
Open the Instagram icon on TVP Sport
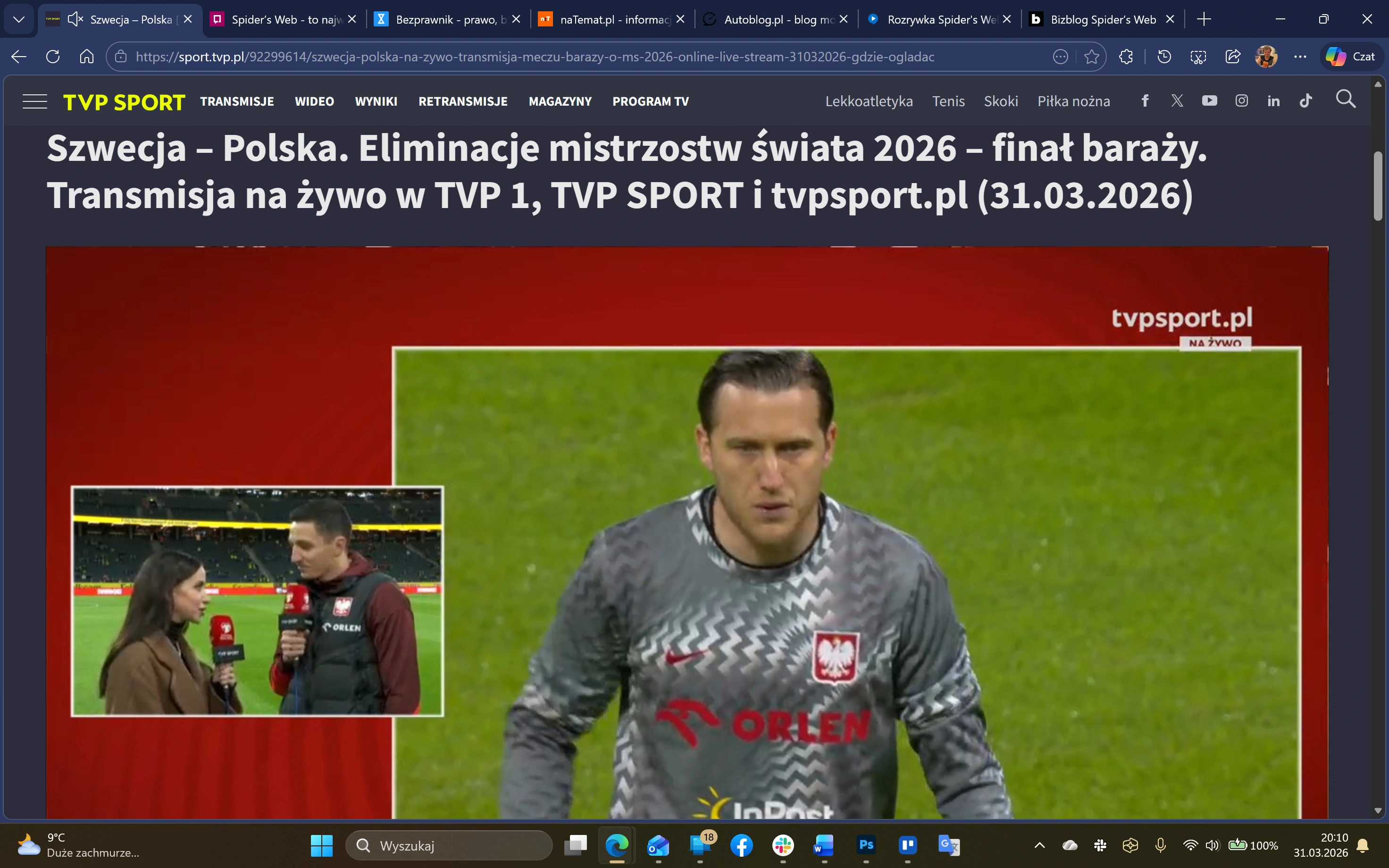coord(1242,100)
